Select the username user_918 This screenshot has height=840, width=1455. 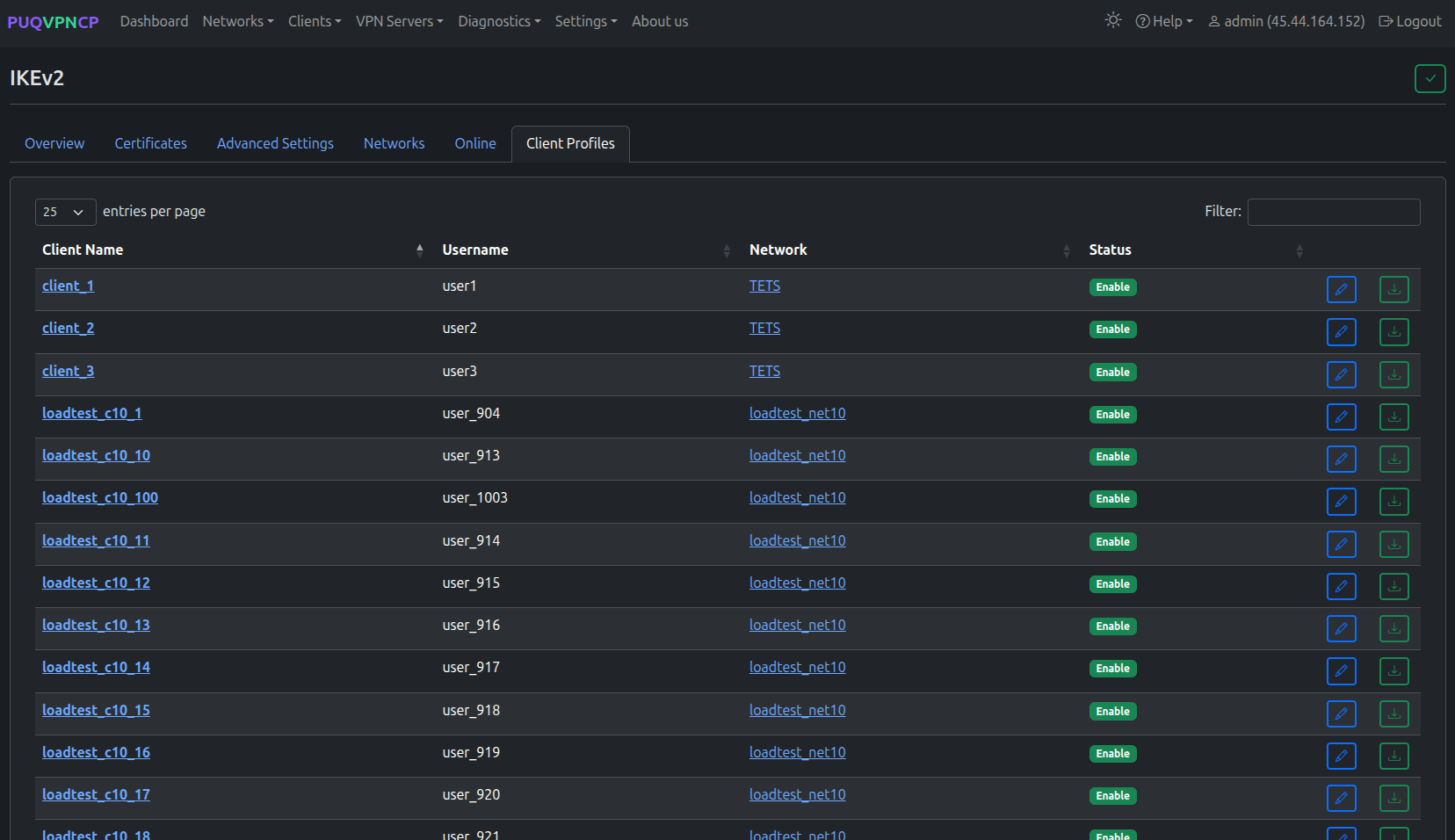(471, 710)
